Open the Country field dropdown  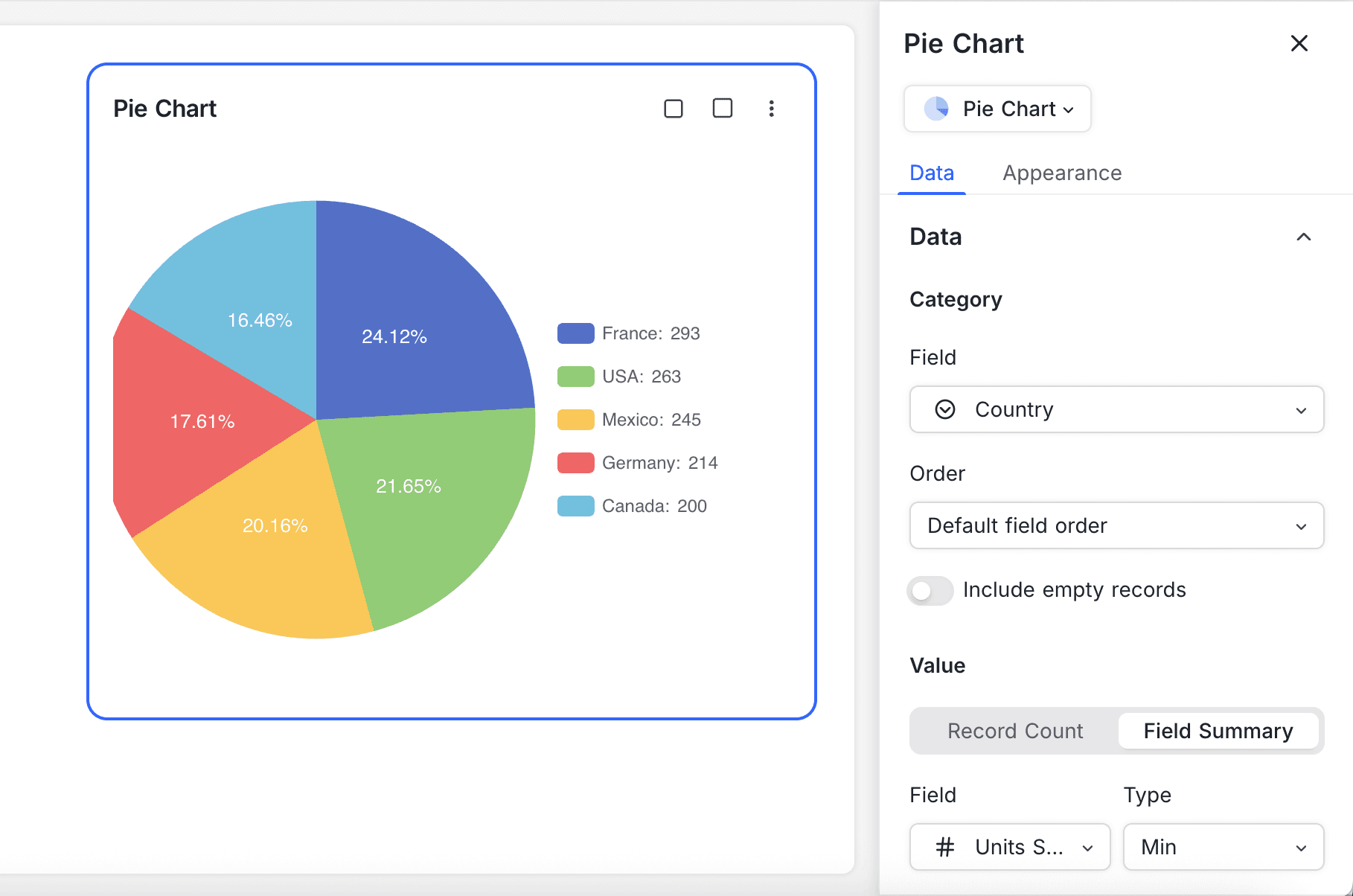1116,409
